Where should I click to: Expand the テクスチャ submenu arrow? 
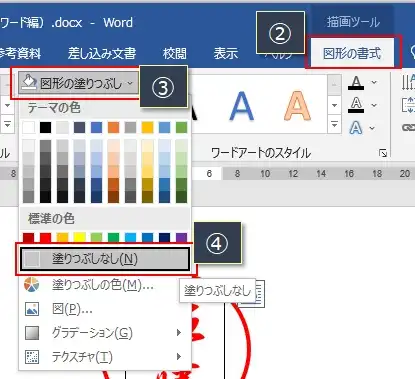click(179, 357)
